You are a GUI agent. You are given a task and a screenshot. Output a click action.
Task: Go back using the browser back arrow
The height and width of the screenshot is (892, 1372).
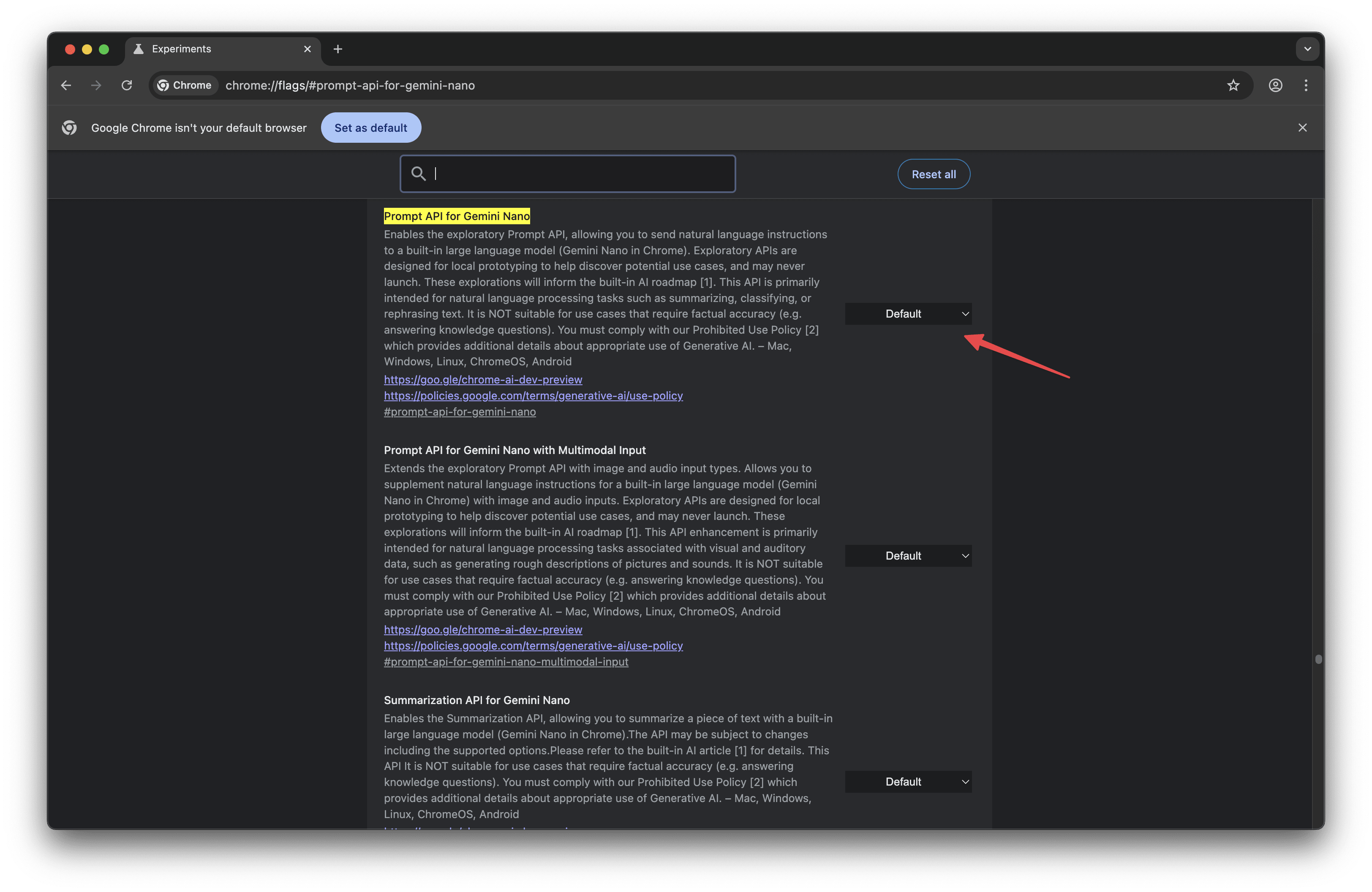click(x=66, y=85)
